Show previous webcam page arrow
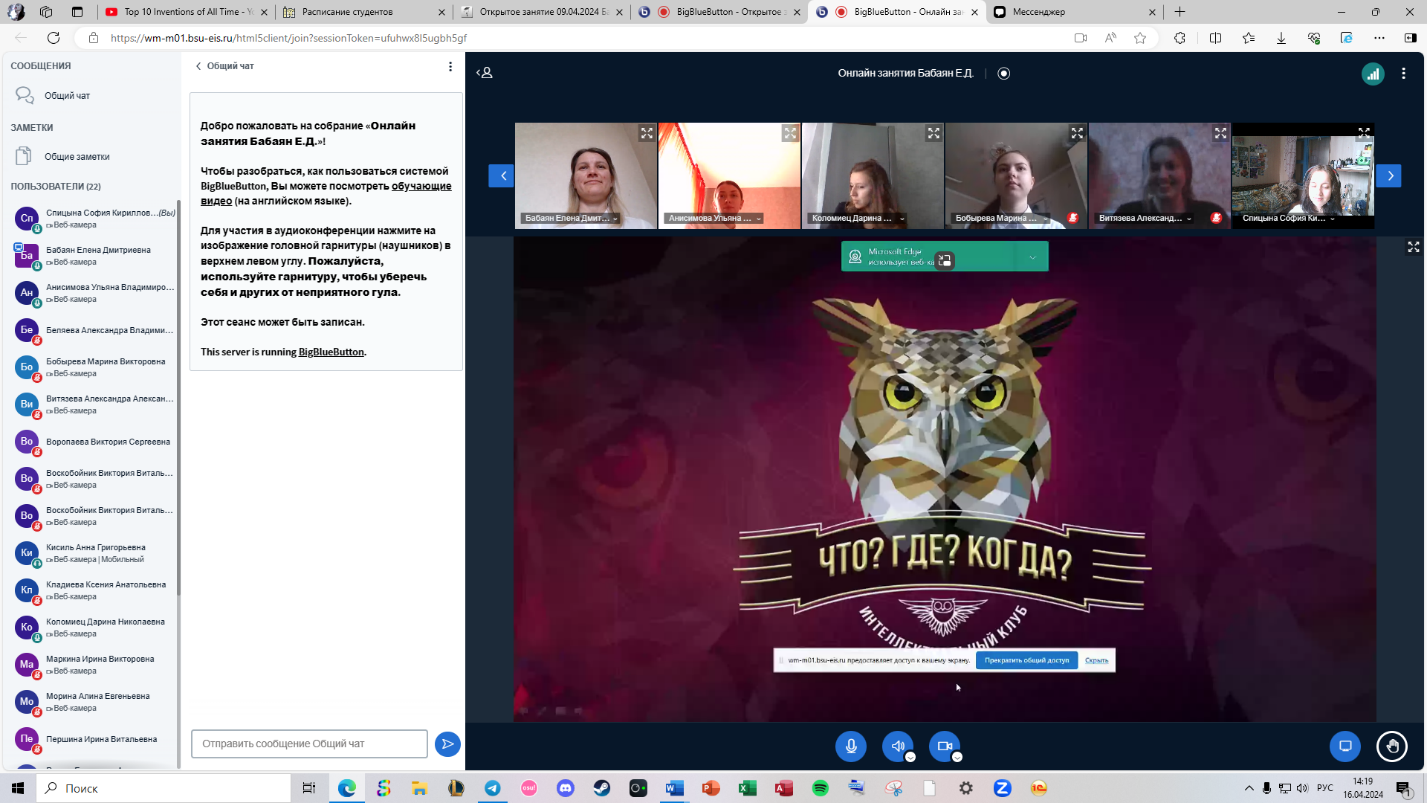The width and height of the screenshot is (1427, 803). 501,175
